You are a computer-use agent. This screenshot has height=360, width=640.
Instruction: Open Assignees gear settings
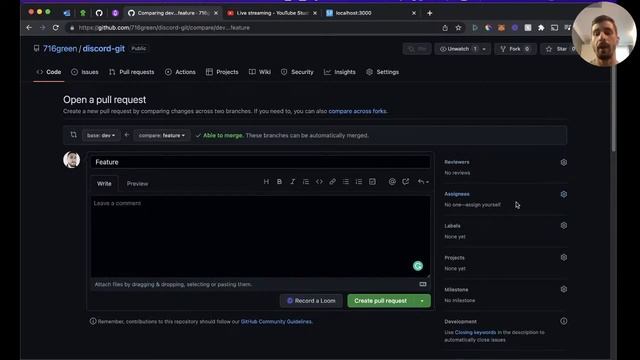(564, 194)
